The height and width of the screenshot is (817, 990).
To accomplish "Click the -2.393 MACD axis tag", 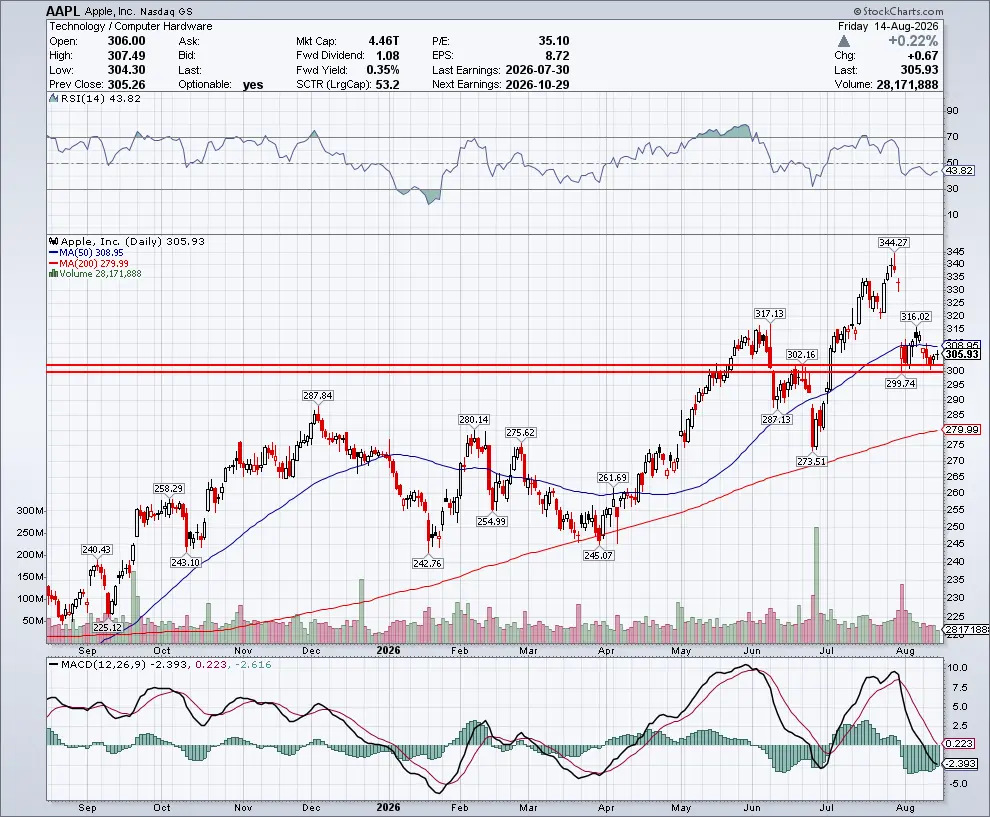I will click(x=961, y=764).
